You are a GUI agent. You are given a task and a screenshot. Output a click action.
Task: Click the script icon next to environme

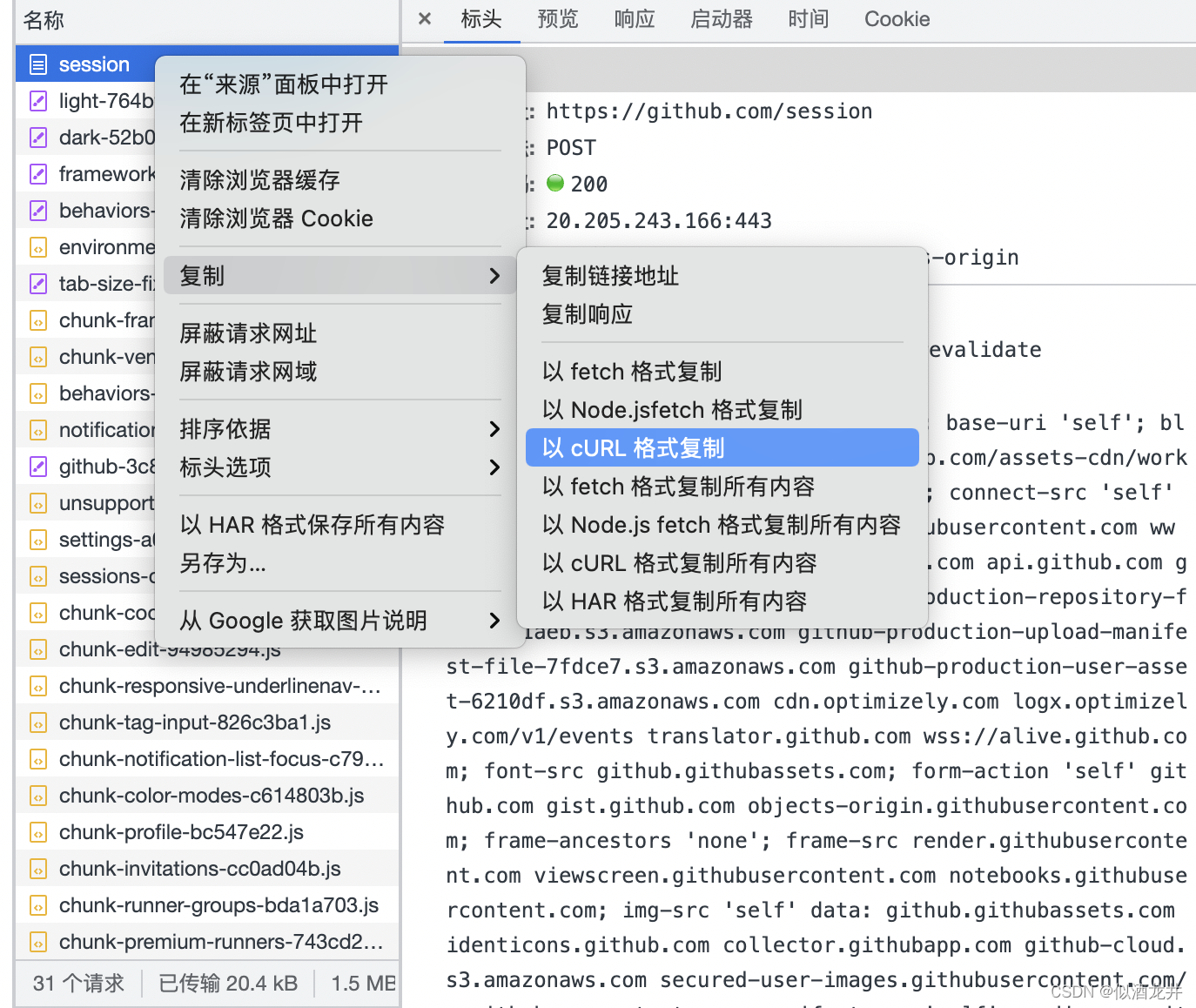coord(38,247)
